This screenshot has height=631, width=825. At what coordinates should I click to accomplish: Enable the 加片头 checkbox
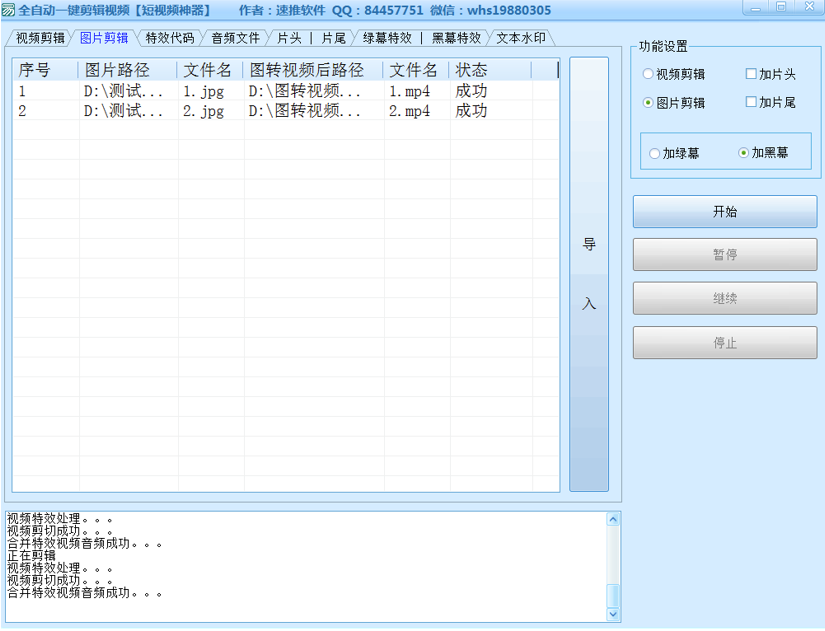[752, 74]
